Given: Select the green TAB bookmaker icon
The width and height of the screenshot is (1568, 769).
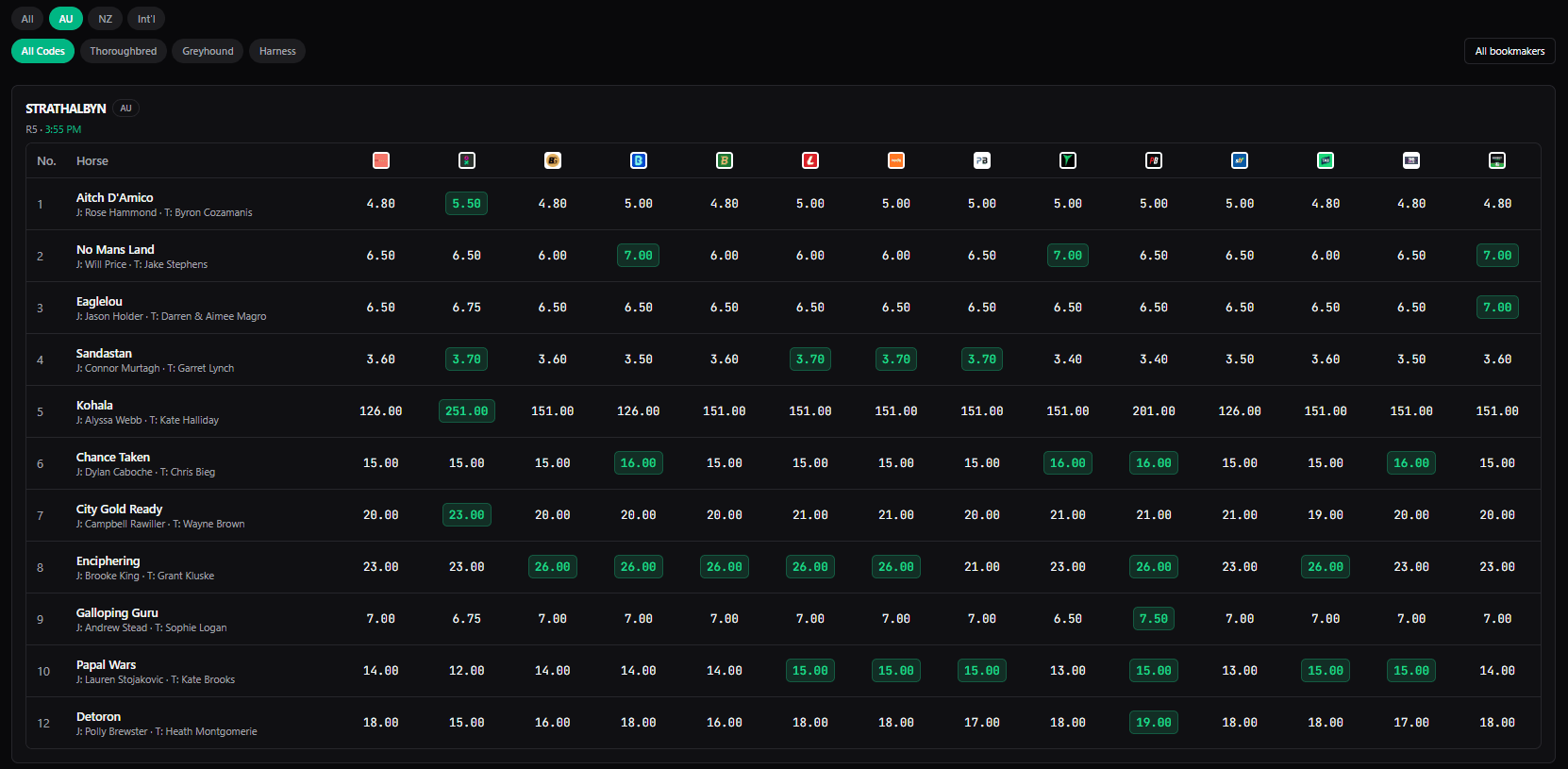Looking at the screenshot, I should 1326,160.
